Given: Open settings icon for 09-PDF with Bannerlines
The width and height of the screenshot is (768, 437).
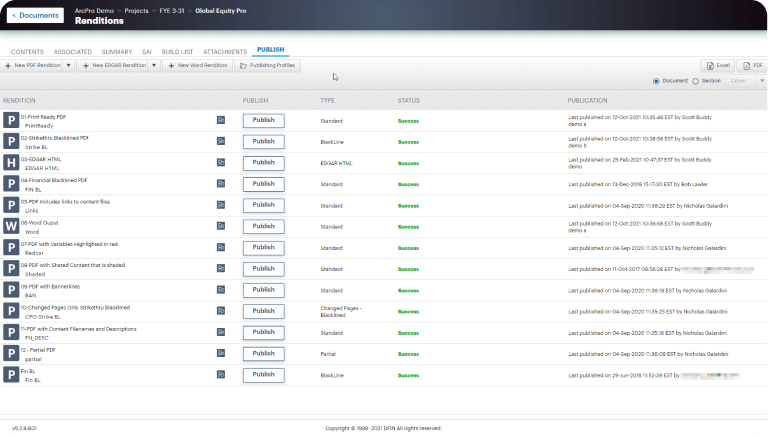Looking at the screenshot, I should tap(221, 290).
